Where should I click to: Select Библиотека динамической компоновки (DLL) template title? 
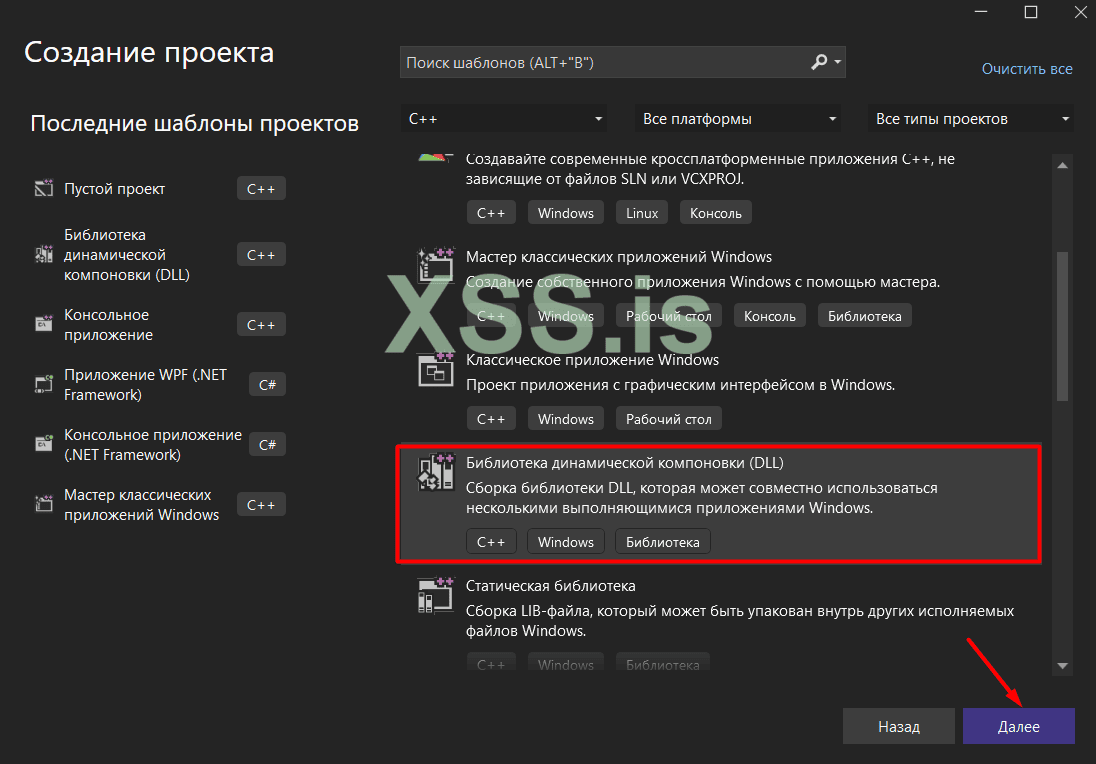point(624,463)
